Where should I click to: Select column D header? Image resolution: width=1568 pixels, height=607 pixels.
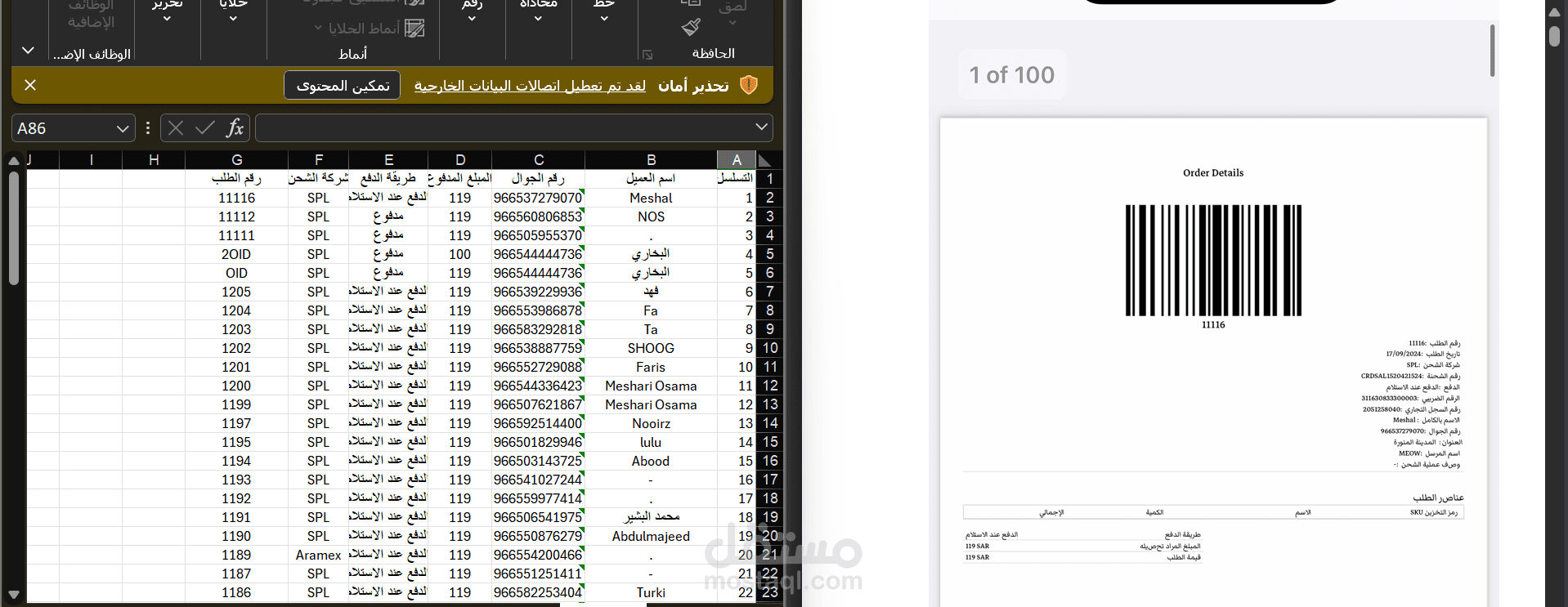click(460, 160)
